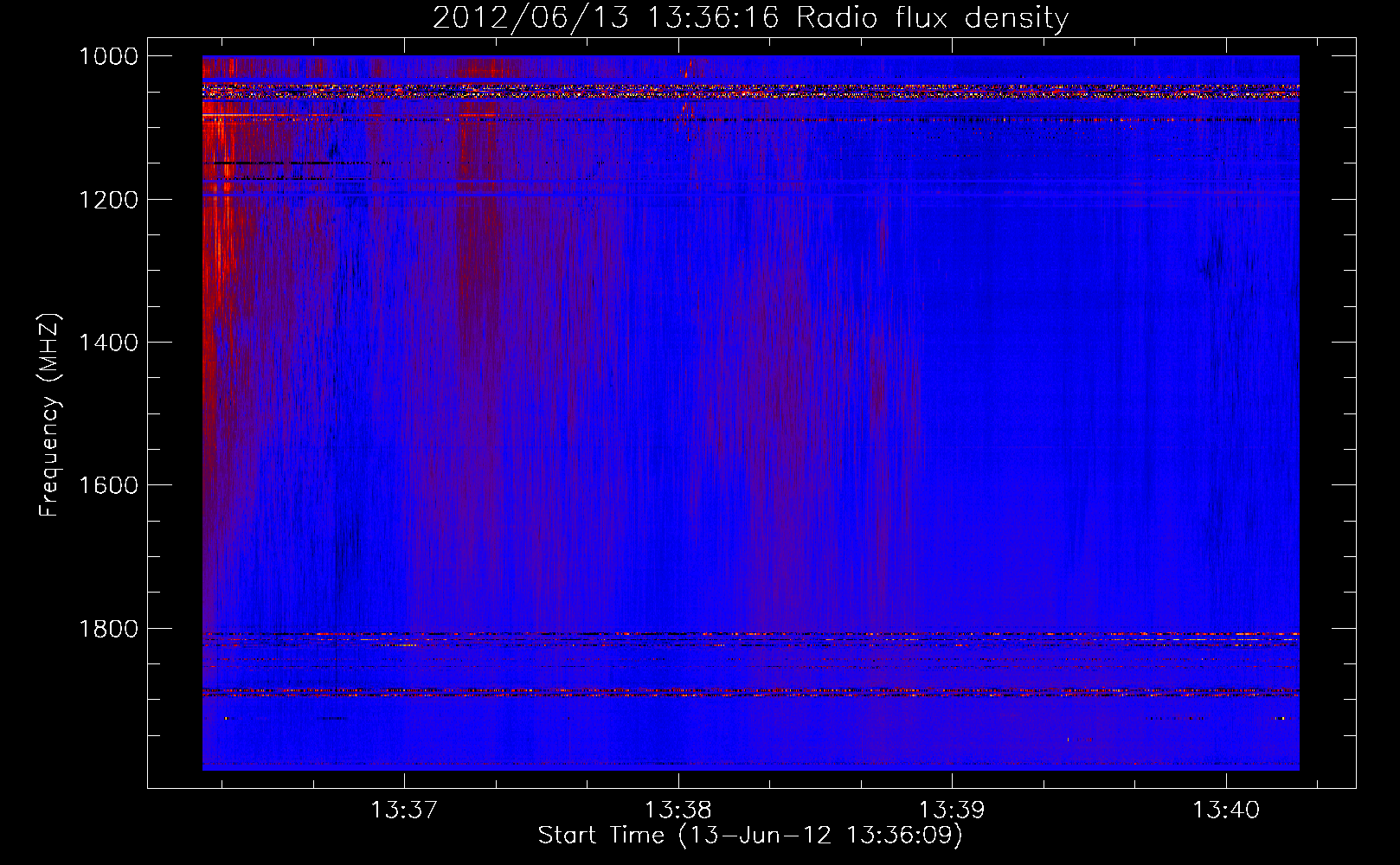Select the 1400 frequency tick label
Screen dimensions: 1400x865
tap(108, 343)
